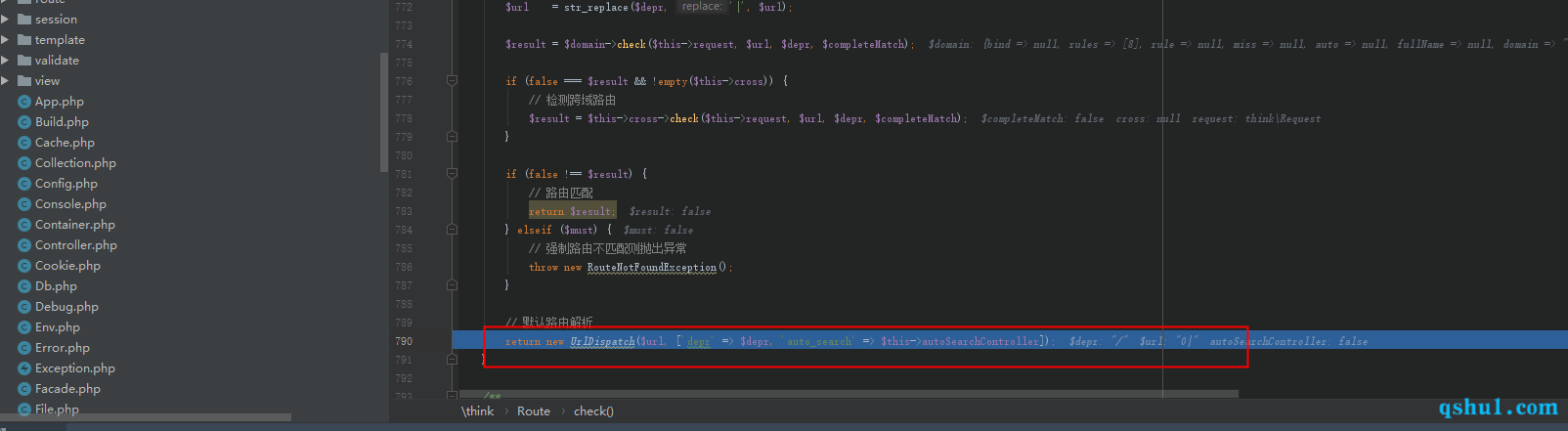Image resolution: width=1568 pixels, height=431 pixels.
Task: Expand the validate folder arrow
Action: tap(5, 60)
